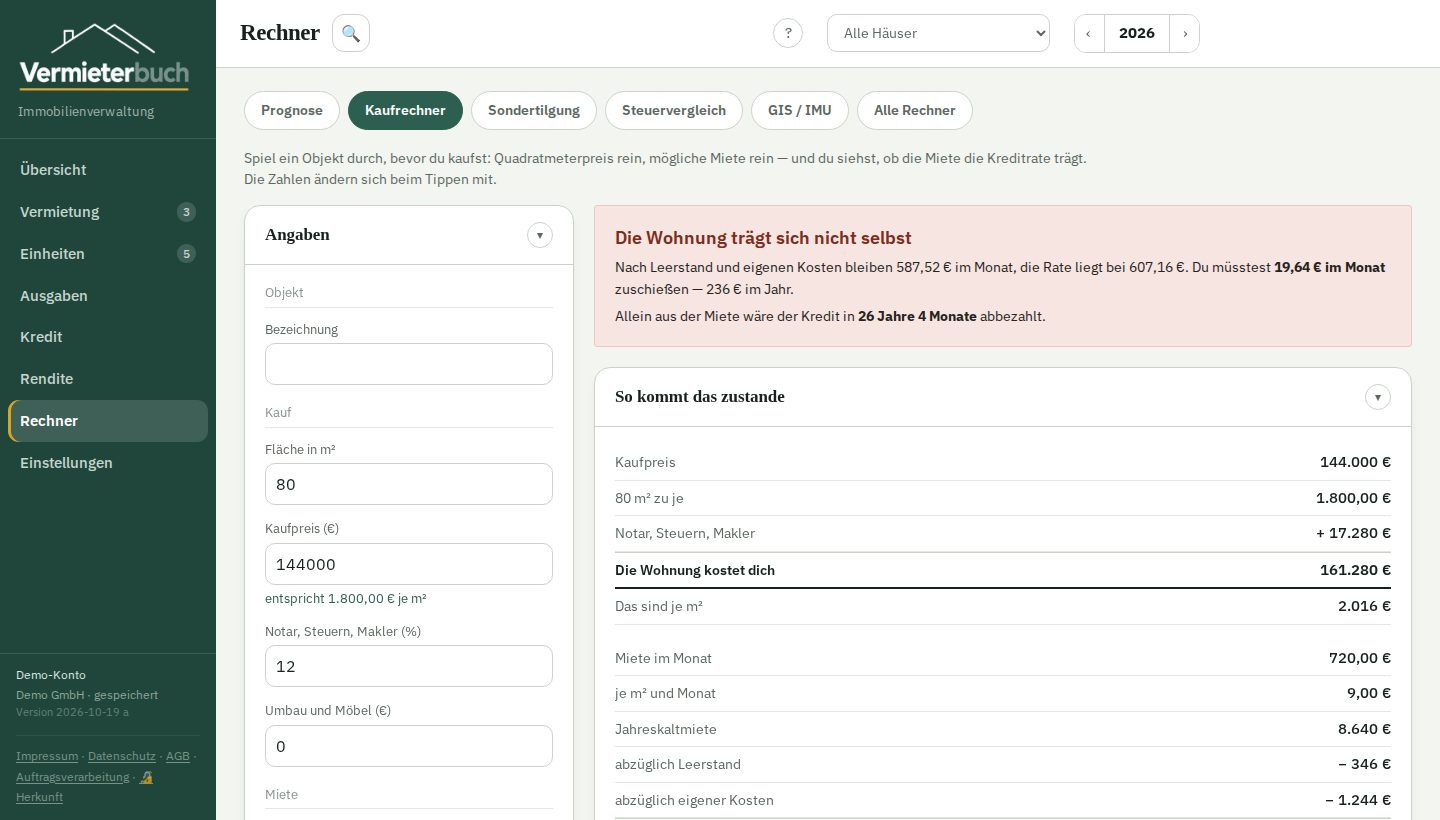The height and width of the screenshot is (820, 1440).
Task: Go to previous year with left chevron
Action: coord(1089,33)
